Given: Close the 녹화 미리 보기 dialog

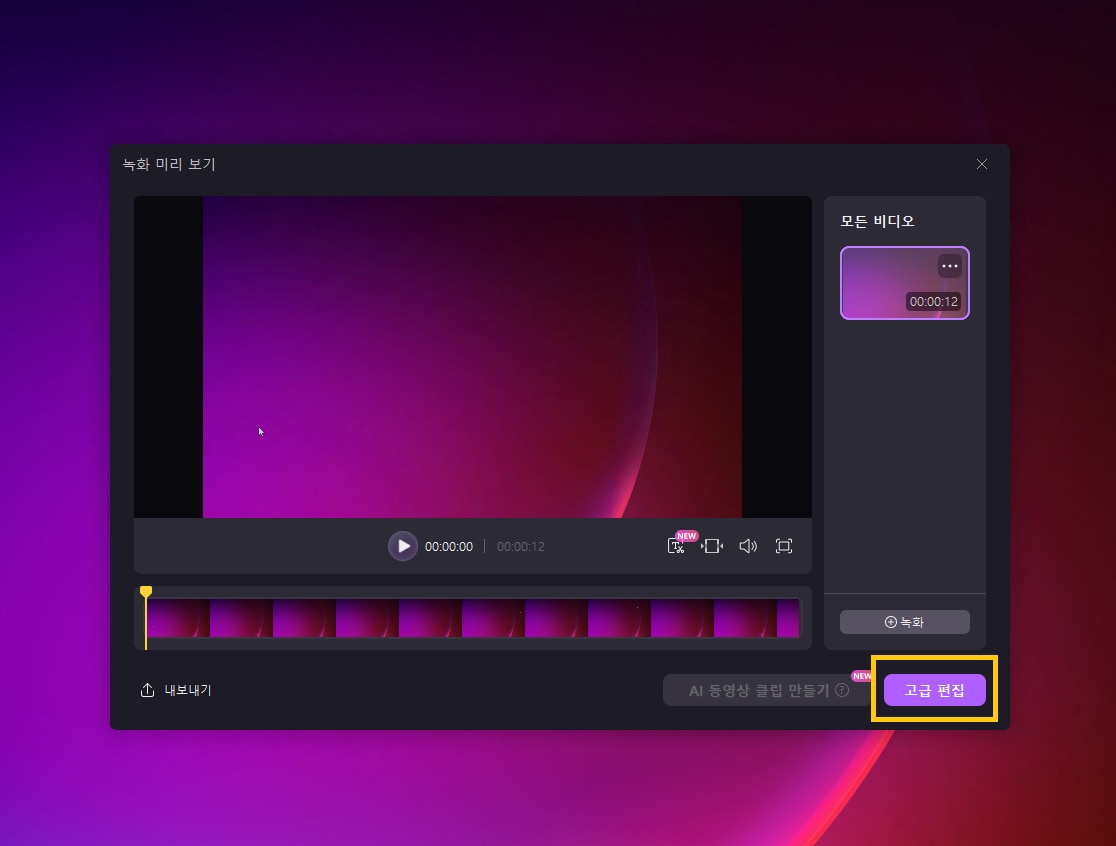Looking at the screenshot, I should (x=981, y=164).
